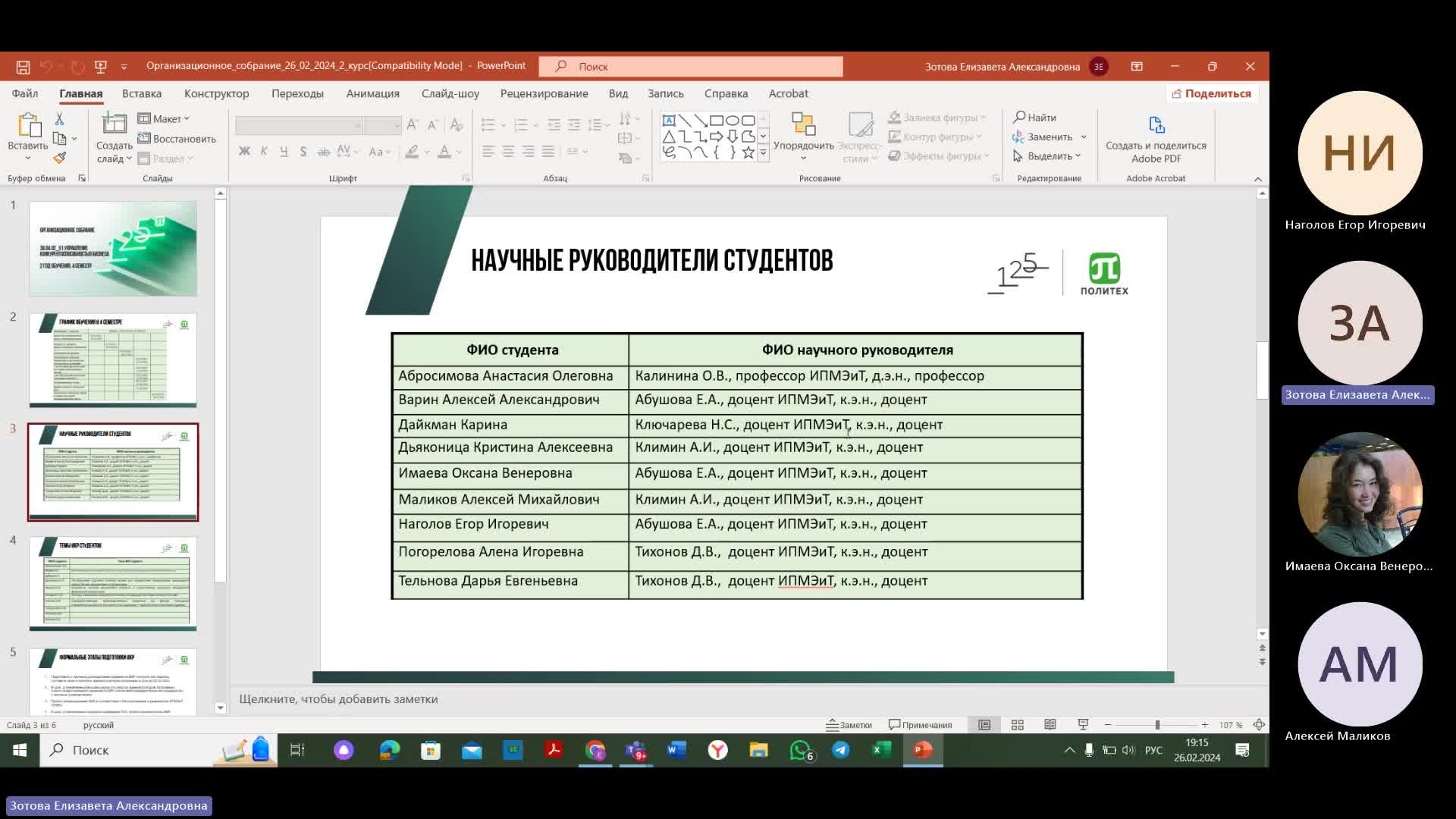Open the Файл menu

25,93
